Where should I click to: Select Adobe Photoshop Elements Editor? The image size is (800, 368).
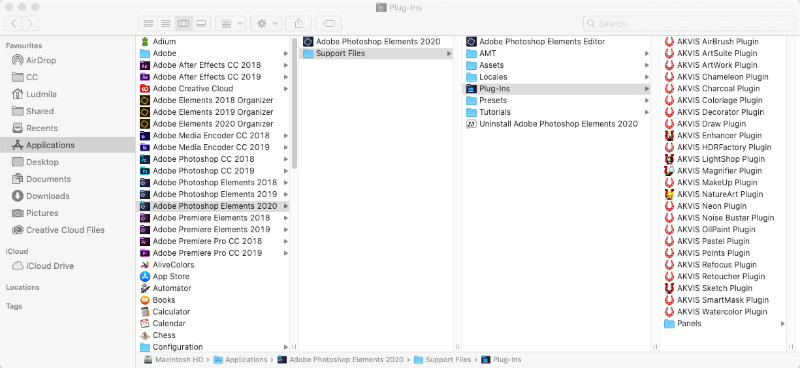[536, 41]
